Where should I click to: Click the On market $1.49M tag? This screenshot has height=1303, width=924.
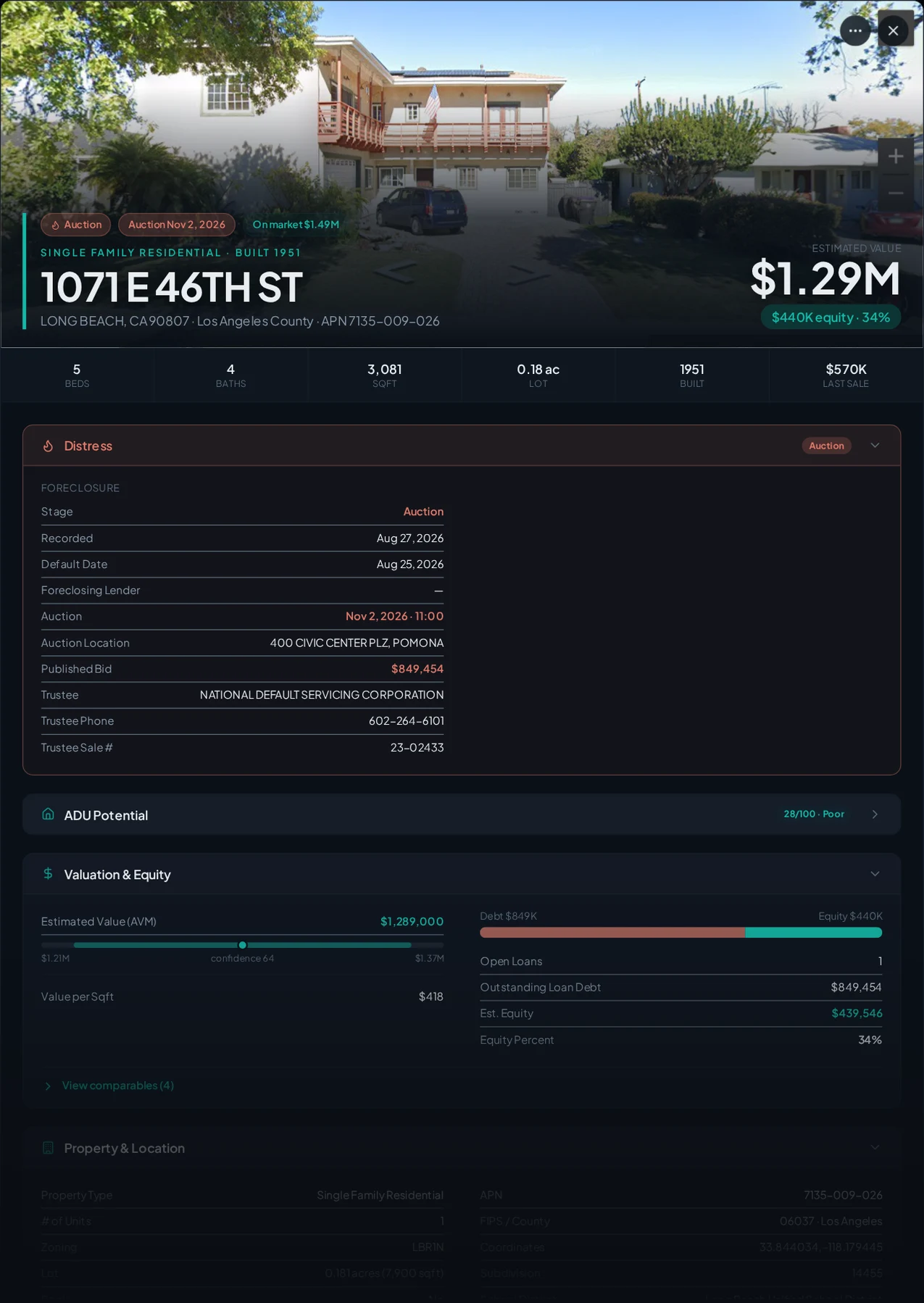coord(296,225)
